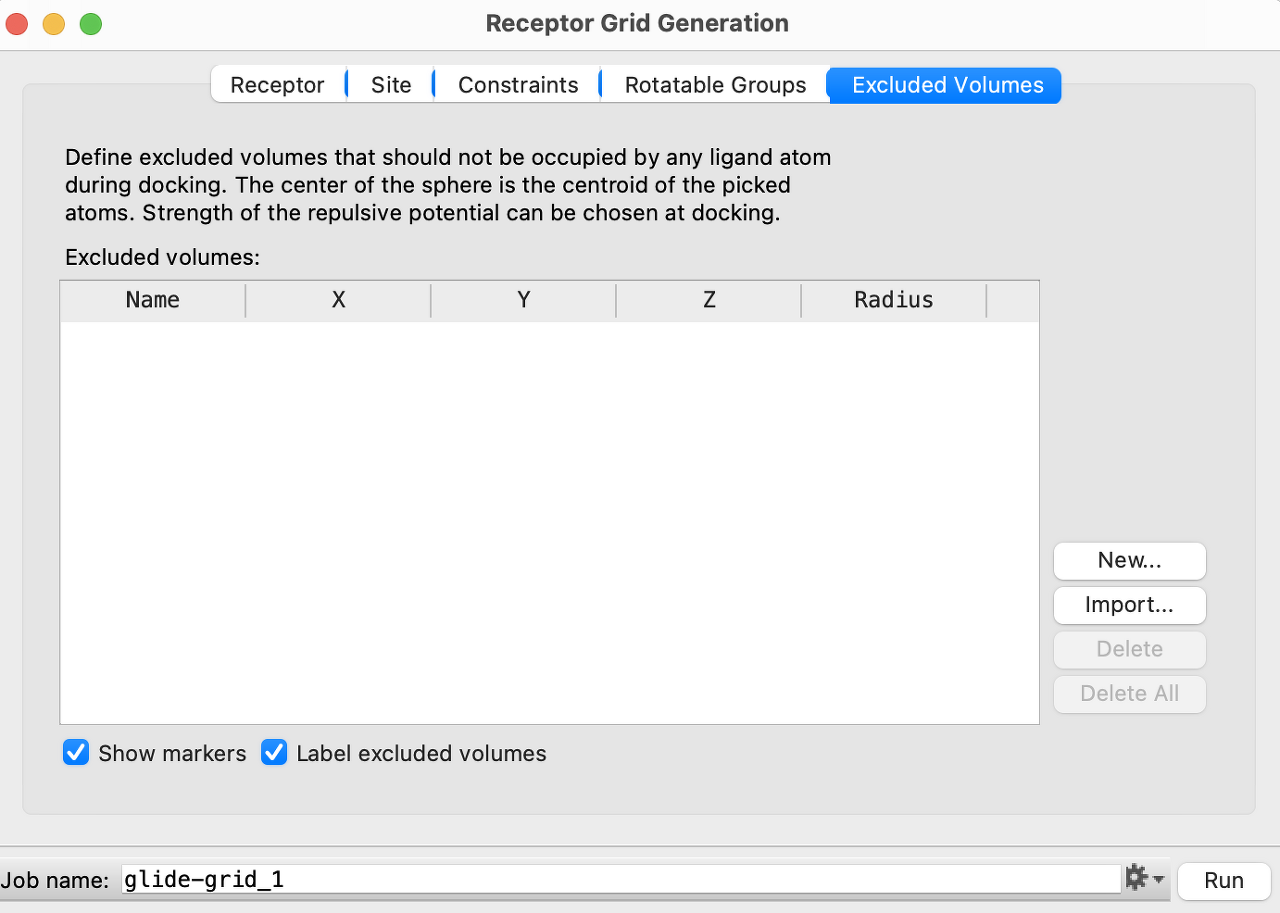The image size is (1280, 913).
Task: Run the grid generation job
Action: click(x=1224, y=880)
